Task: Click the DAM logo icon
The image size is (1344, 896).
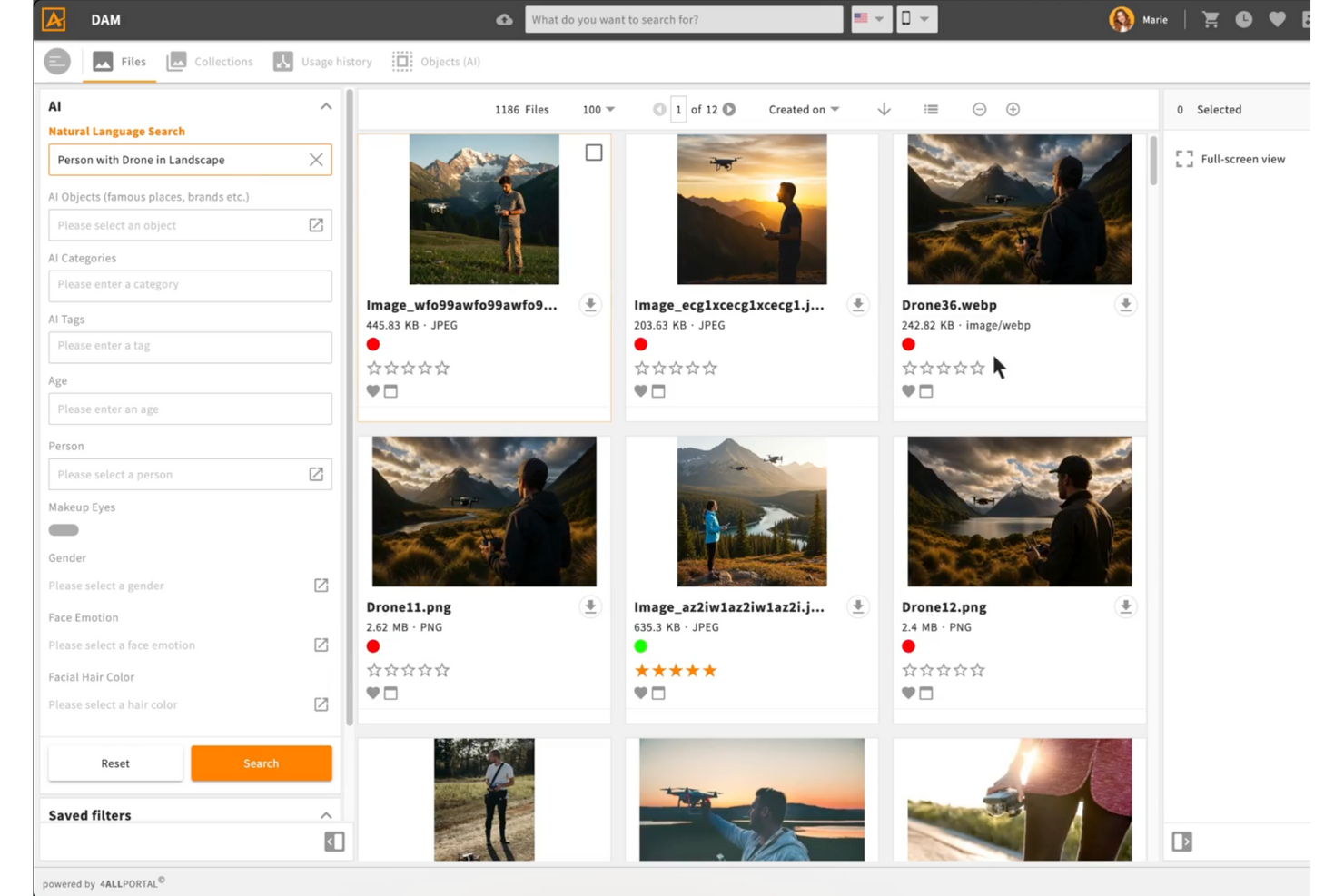Action: [54, 19]
